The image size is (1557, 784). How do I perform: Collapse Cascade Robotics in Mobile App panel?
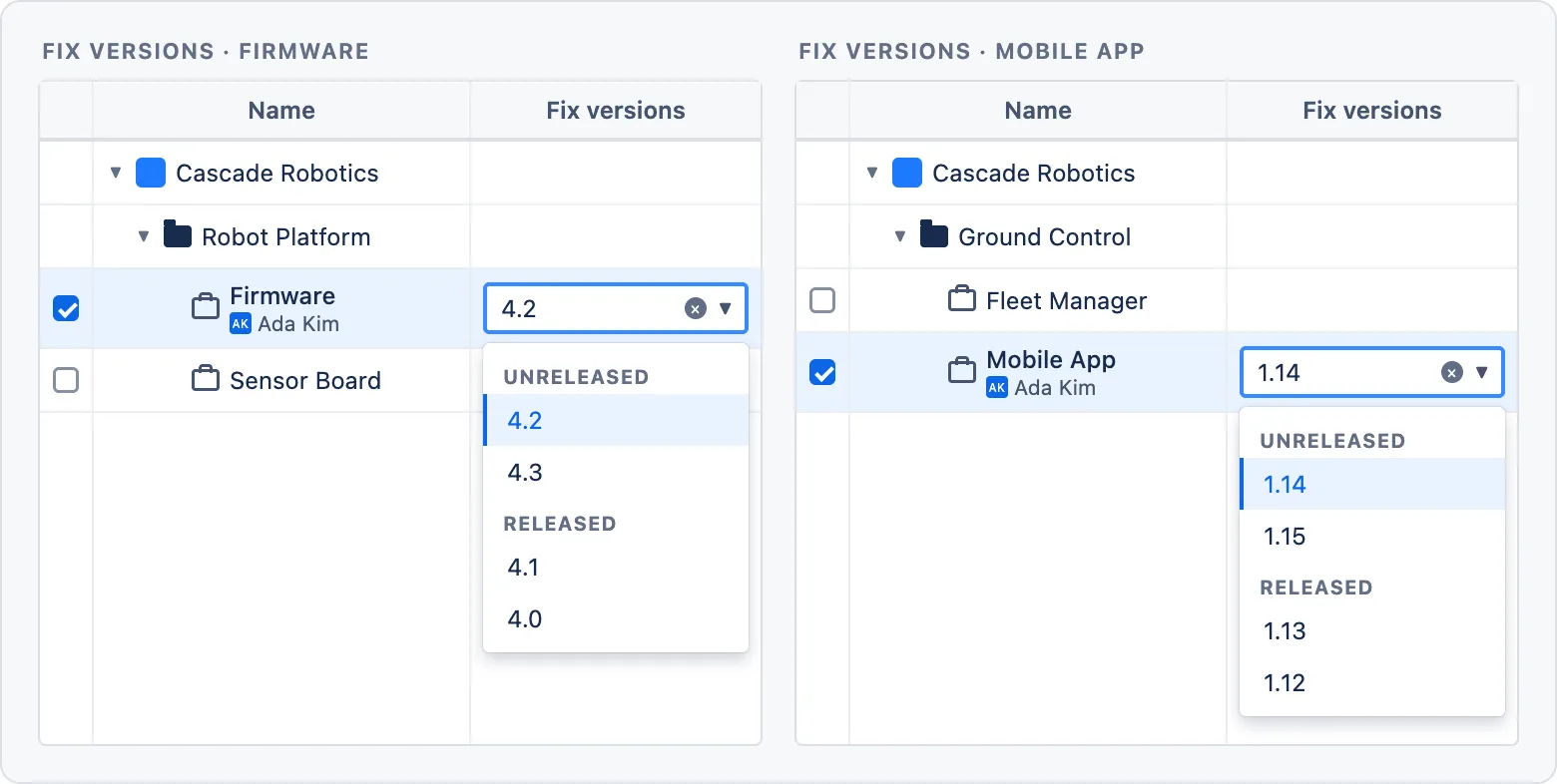pyautogui.click(x=872, y=173)
